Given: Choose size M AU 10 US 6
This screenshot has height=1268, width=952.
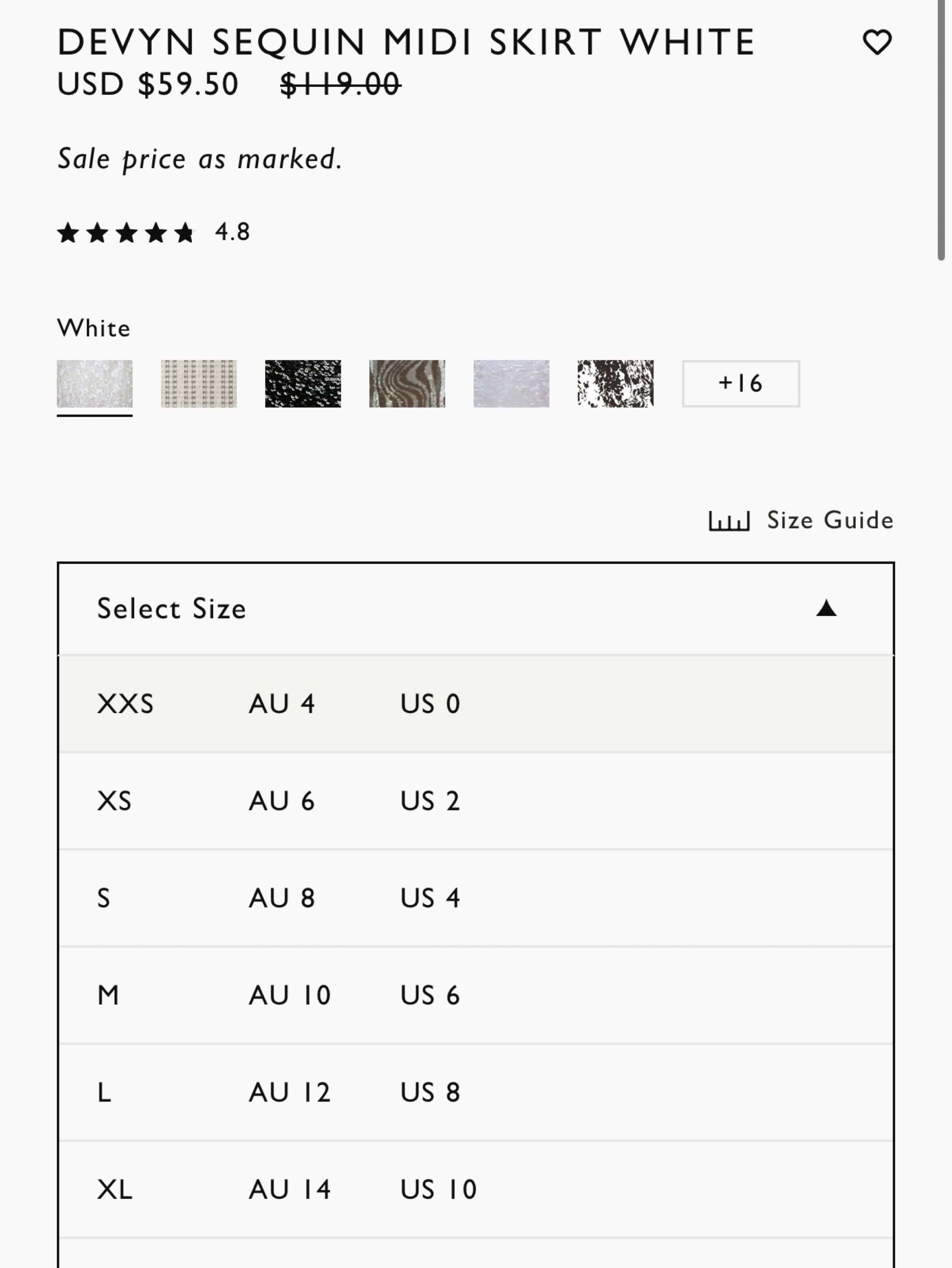Looking at the screenshot, I should coord(476,996).
